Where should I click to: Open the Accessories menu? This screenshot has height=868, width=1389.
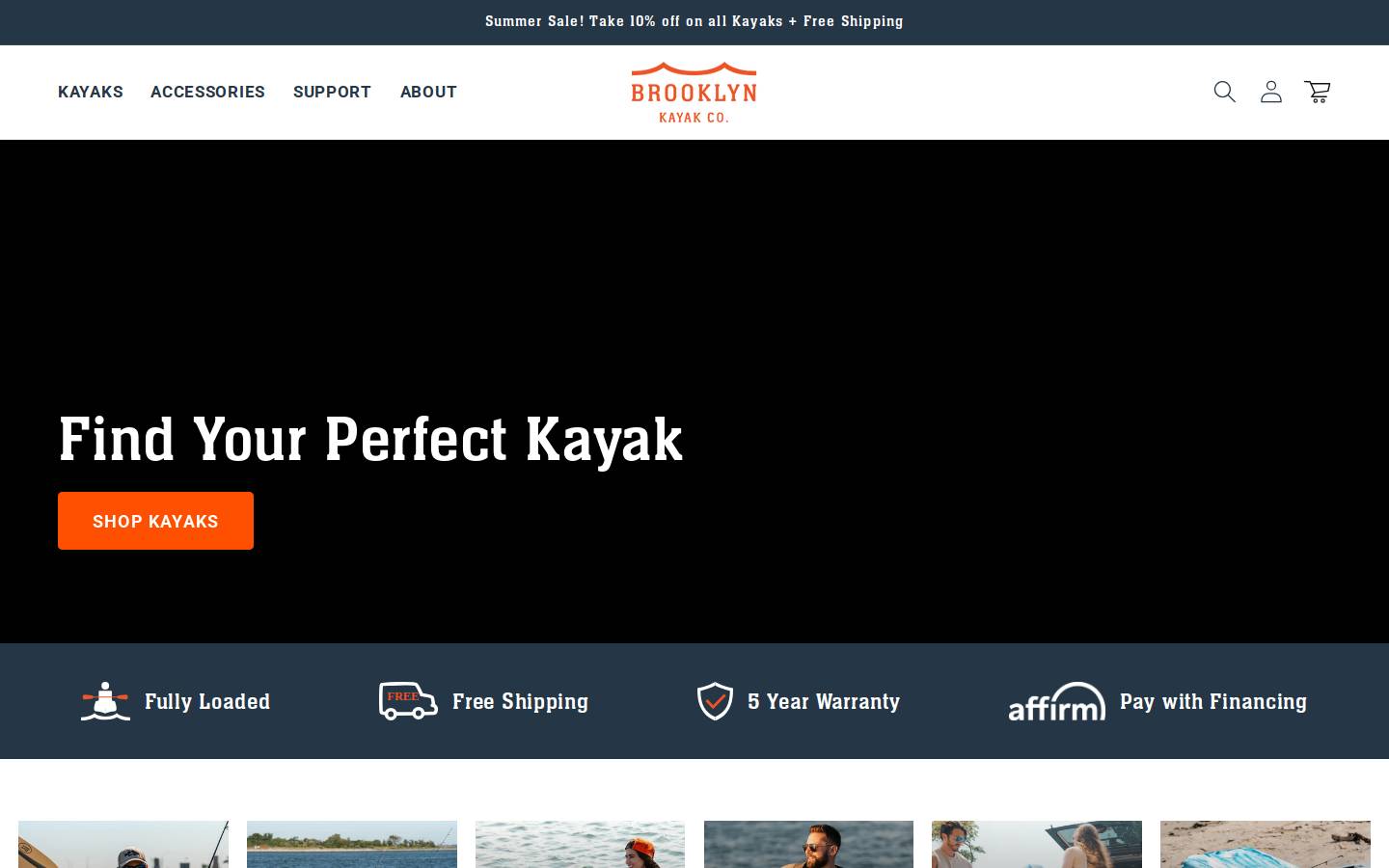tap(207, 92)
